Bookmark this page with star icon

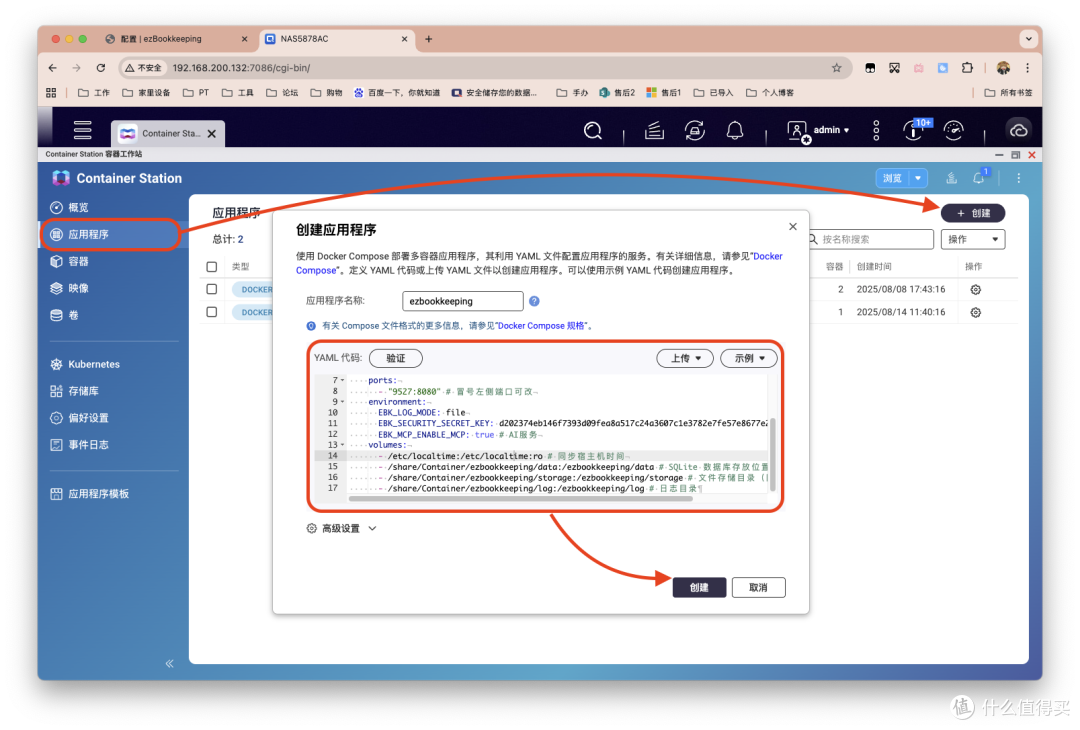point(836,67)
